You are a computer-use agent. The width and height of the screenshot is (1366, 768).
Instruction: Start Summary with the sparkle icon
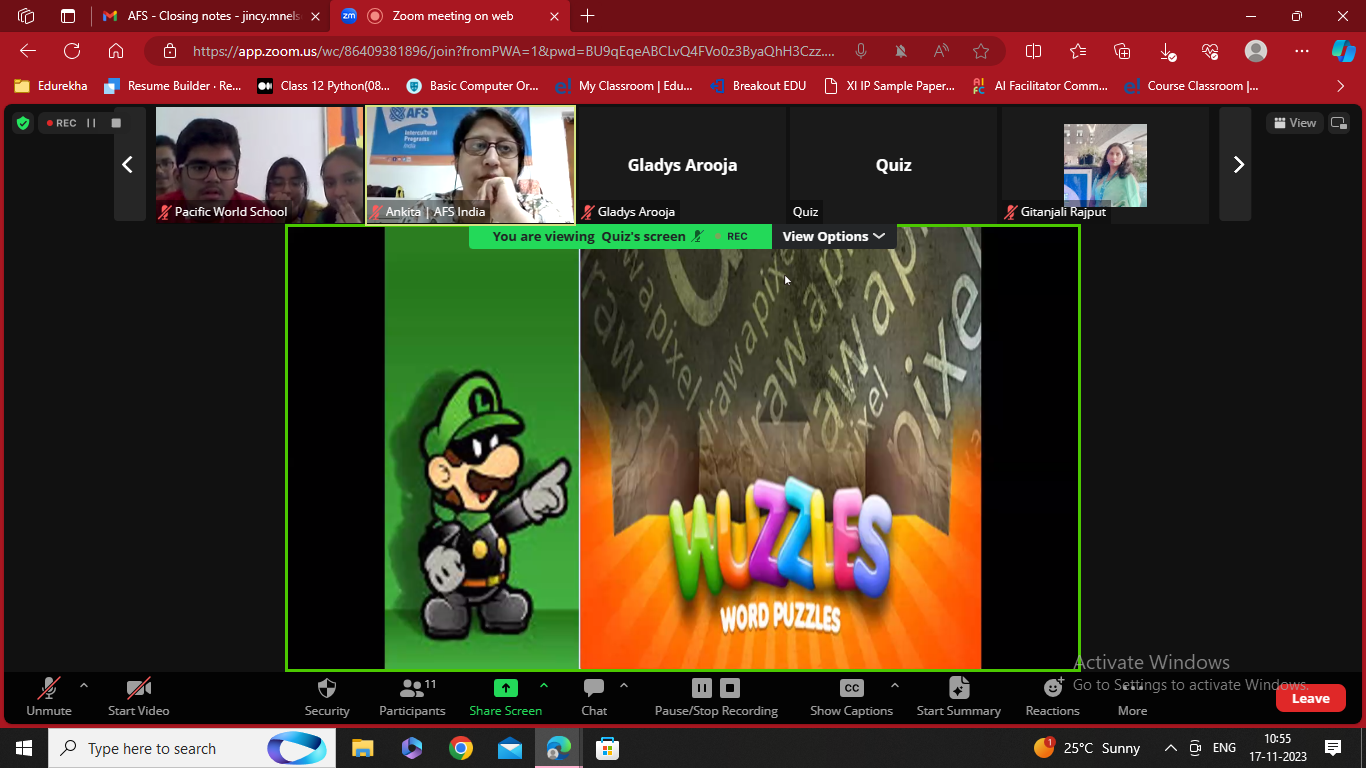958,688
